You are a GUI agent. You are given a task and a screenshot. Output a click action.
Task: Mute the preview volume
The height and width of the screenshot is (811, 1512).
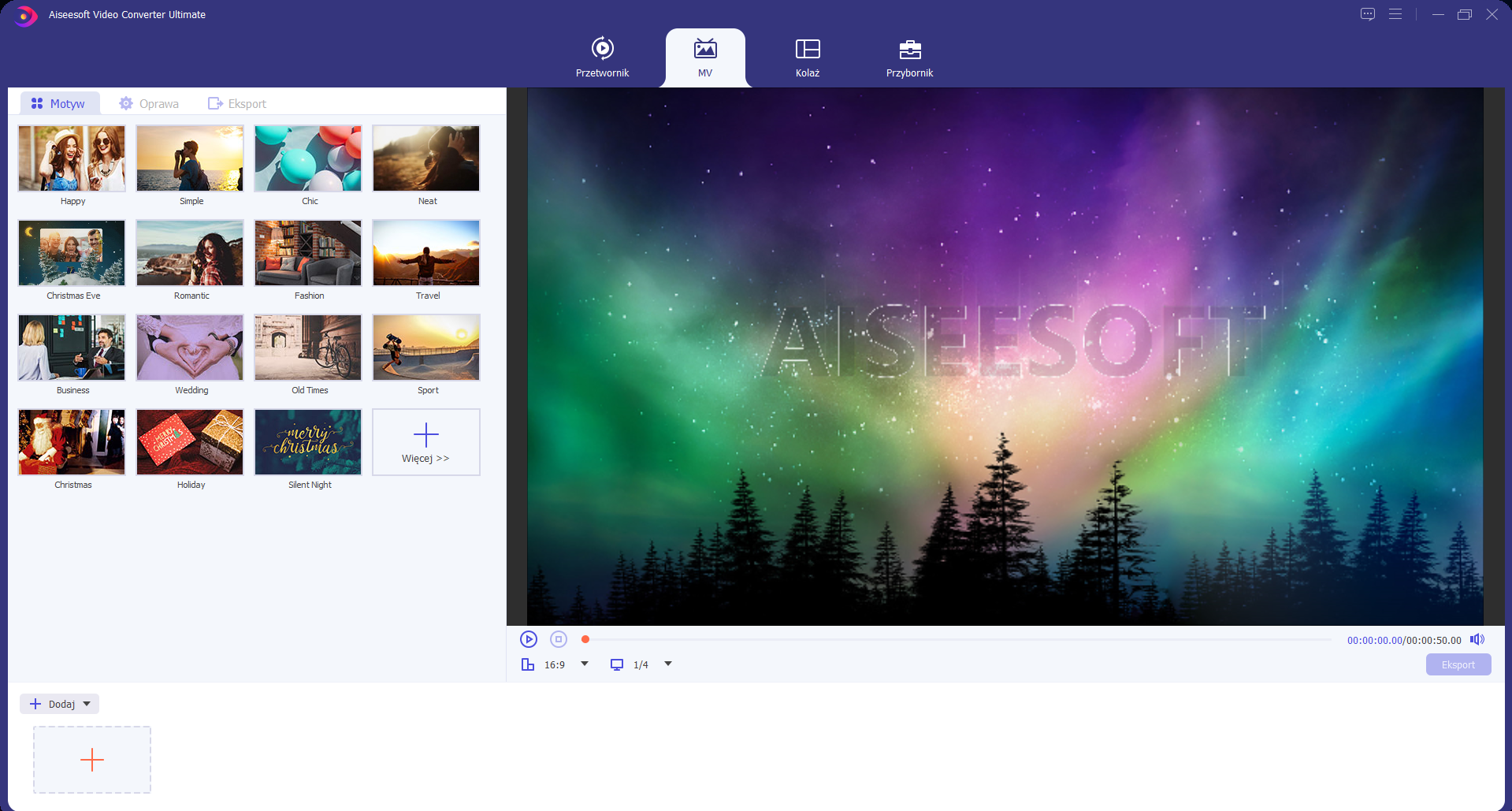pos(1477,639)
